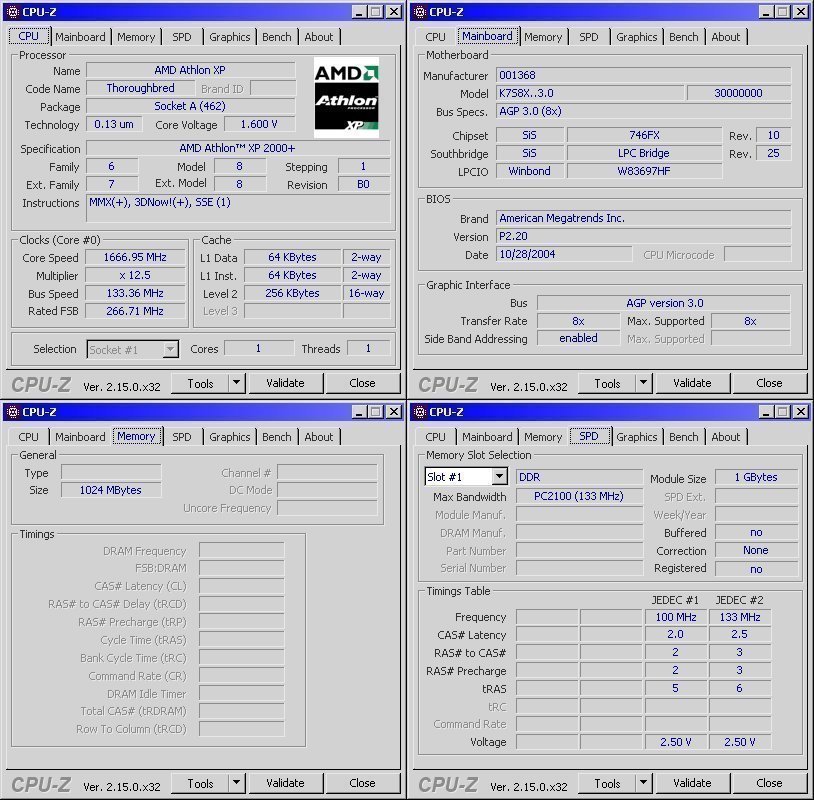This screenshot has width=814, height=800.
Task: Open Mainboard tab in the SPD window
Action: click(x=487, y=437)
